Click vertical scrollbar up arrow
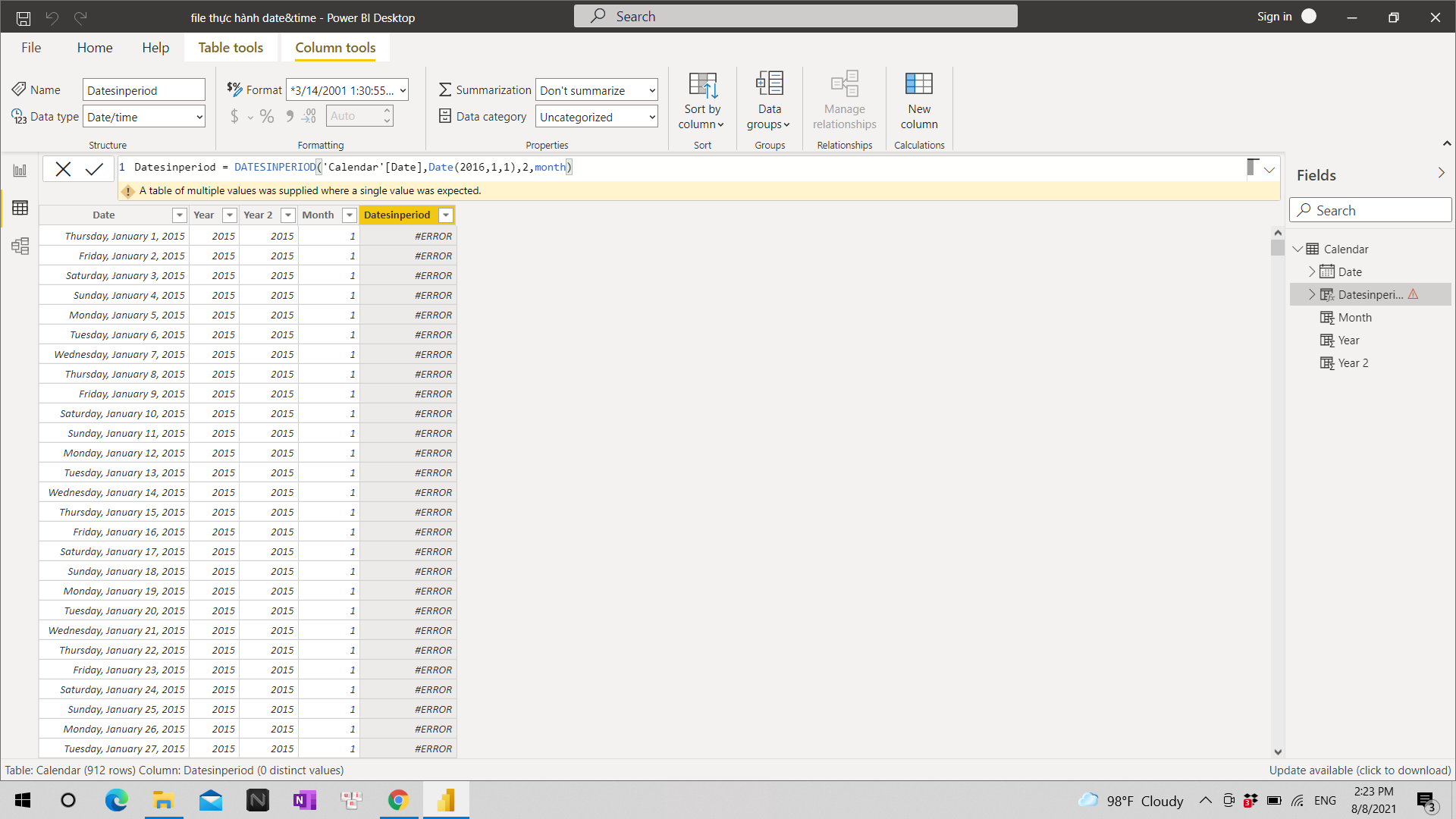 click(x=1278, y=233)
